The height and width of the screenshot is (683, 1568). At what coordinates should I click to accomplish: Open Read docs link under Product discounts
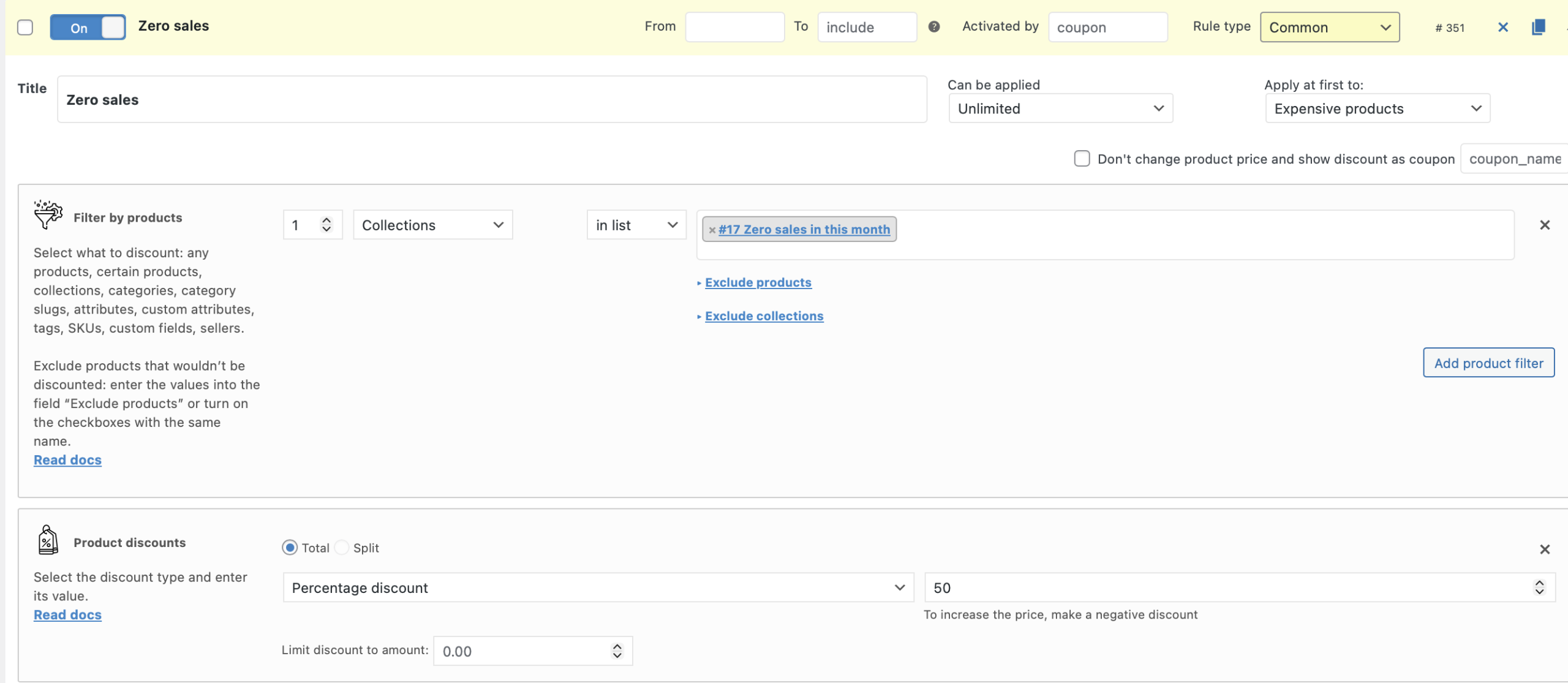click(x=67, y=615)
